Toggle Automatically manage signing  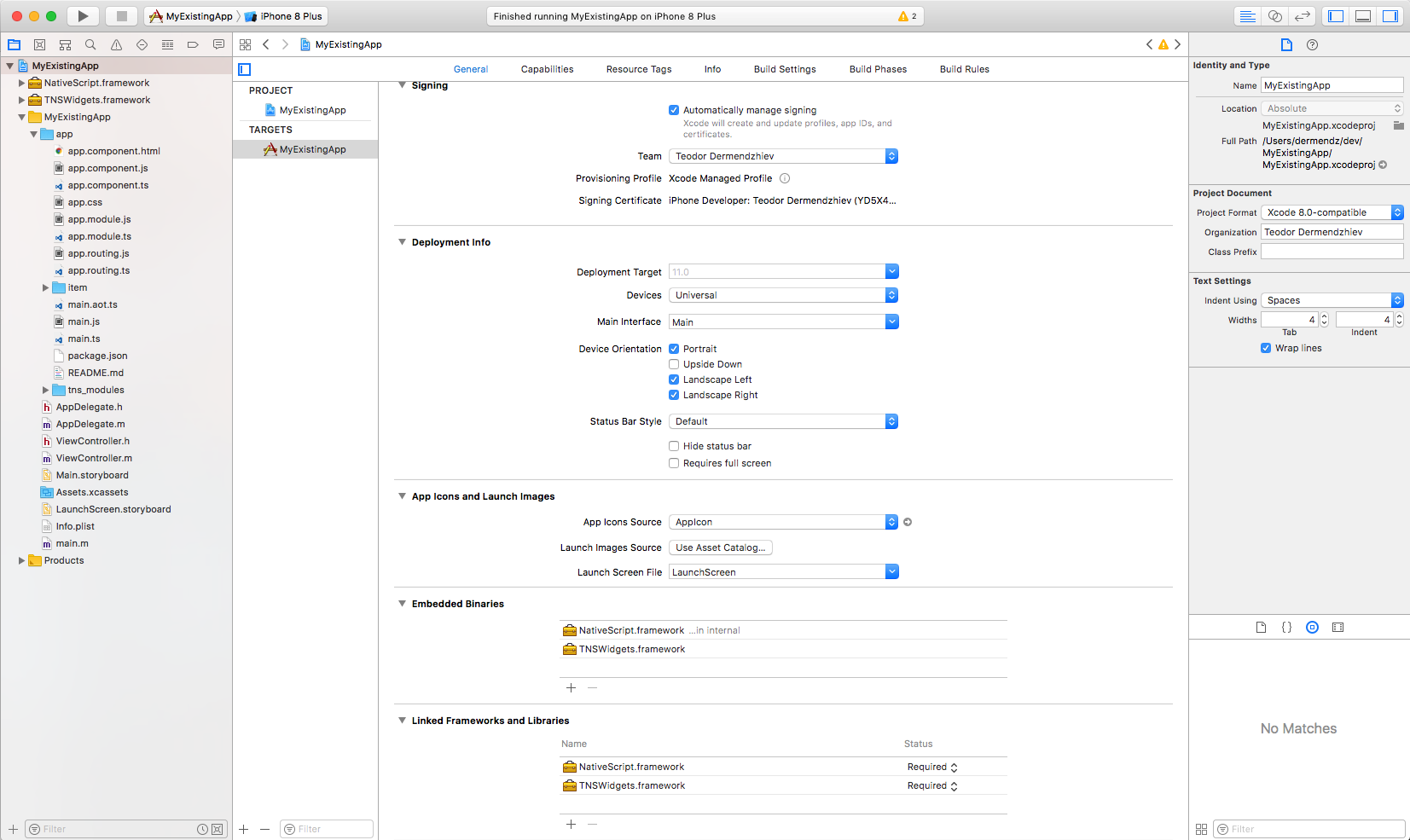coord(674,110)
